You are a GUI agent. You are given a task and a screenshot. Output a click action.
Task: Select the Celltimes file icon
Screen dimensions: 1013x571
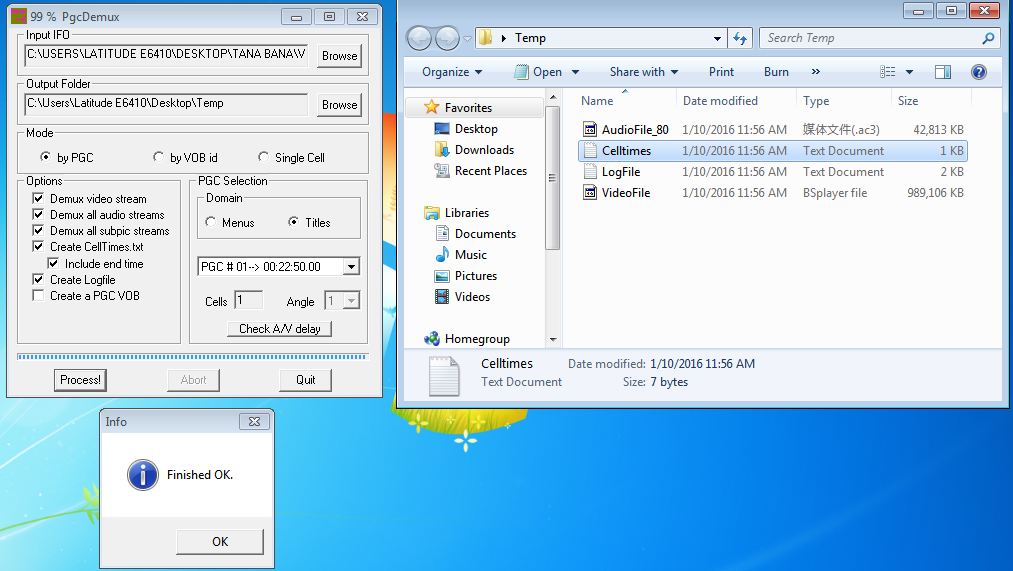590,151
